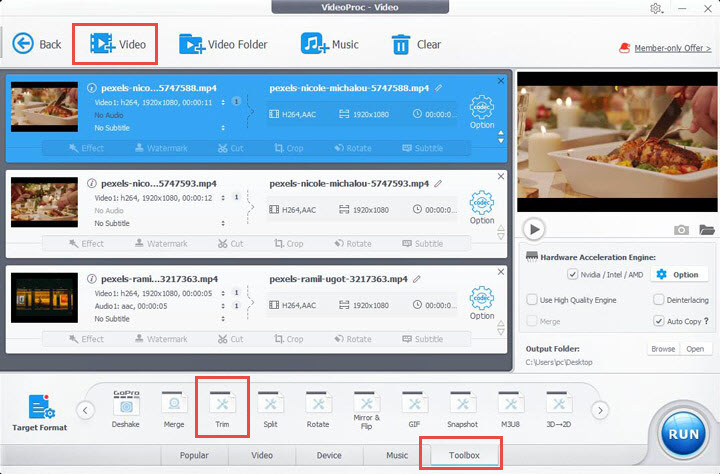Viewport: 720px width, 474px height.
Task: Remove pexels-nico...5747588.mp4 from the list
Action: (x=501, y=81)
